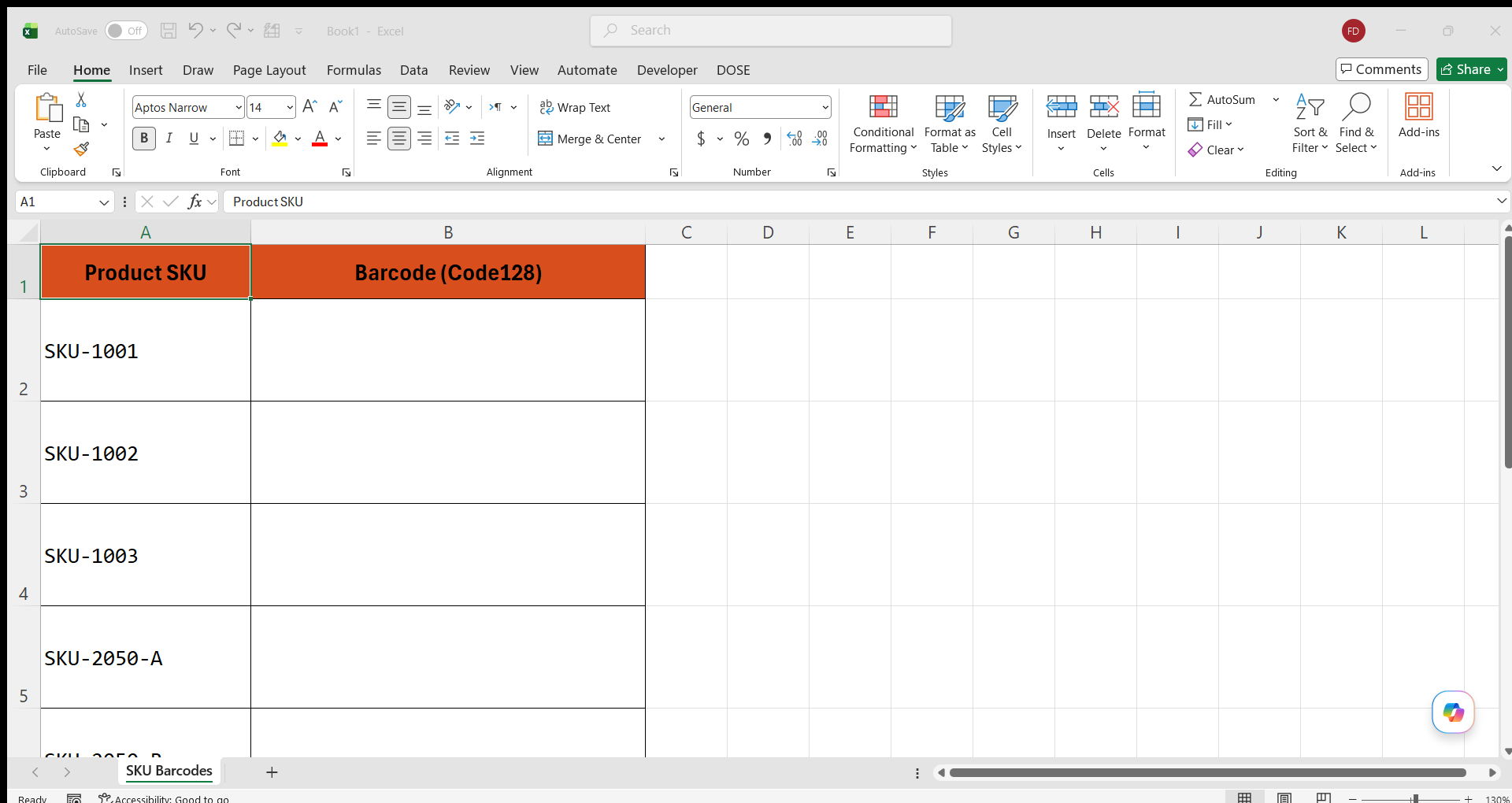This screenshot has height=803, width=1512.
Task: Click the AutoSum button
Action: tap(1222, 99)
